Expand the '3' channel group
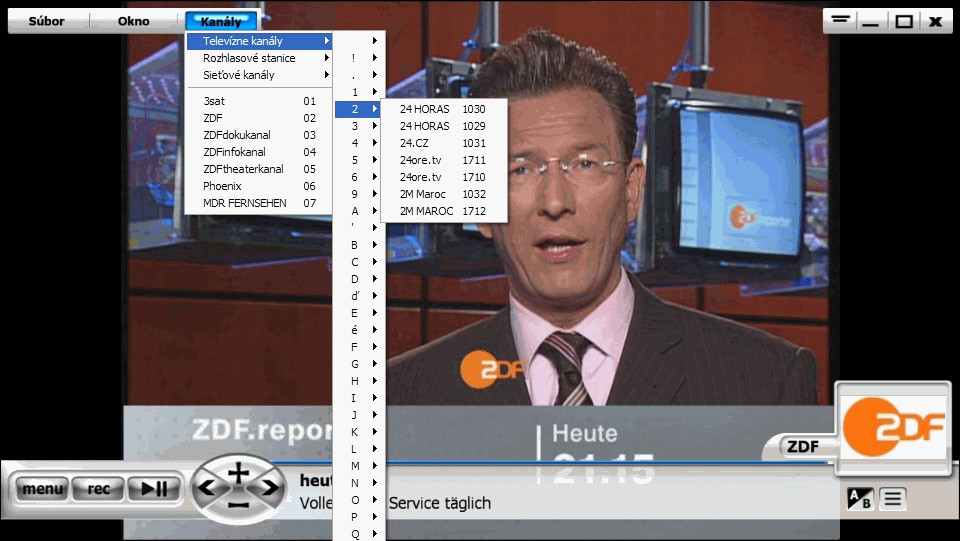Viewport: 960px width, 541px height. pyautogui.click(x=359, y=126)
